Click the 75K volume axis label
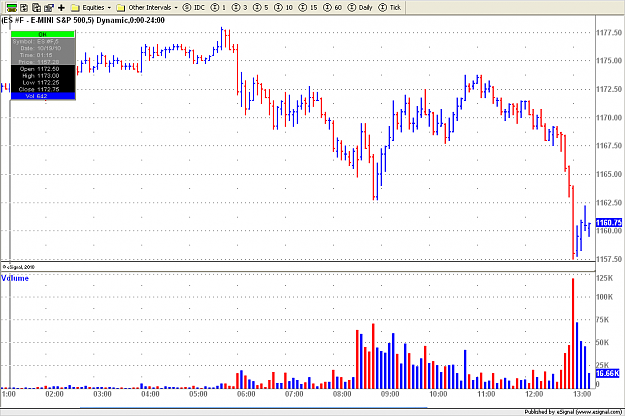Image resolution: width=625 pixels, height=416 pixels. coord(603,320)
